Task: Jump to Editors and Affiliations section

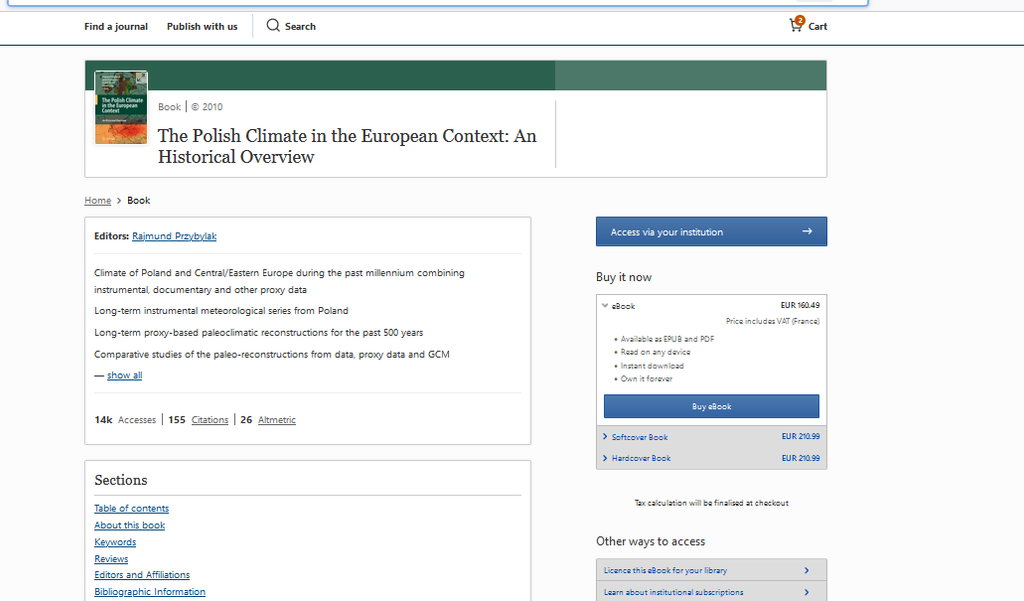Action: point(142,575)
